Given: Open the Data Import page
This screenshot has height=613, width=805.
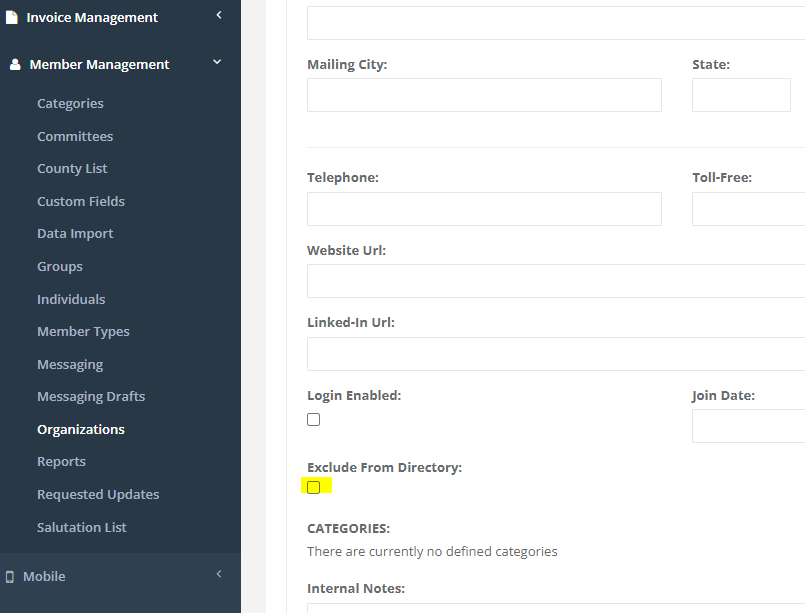Looking at the screenshot, I should 75,234.
